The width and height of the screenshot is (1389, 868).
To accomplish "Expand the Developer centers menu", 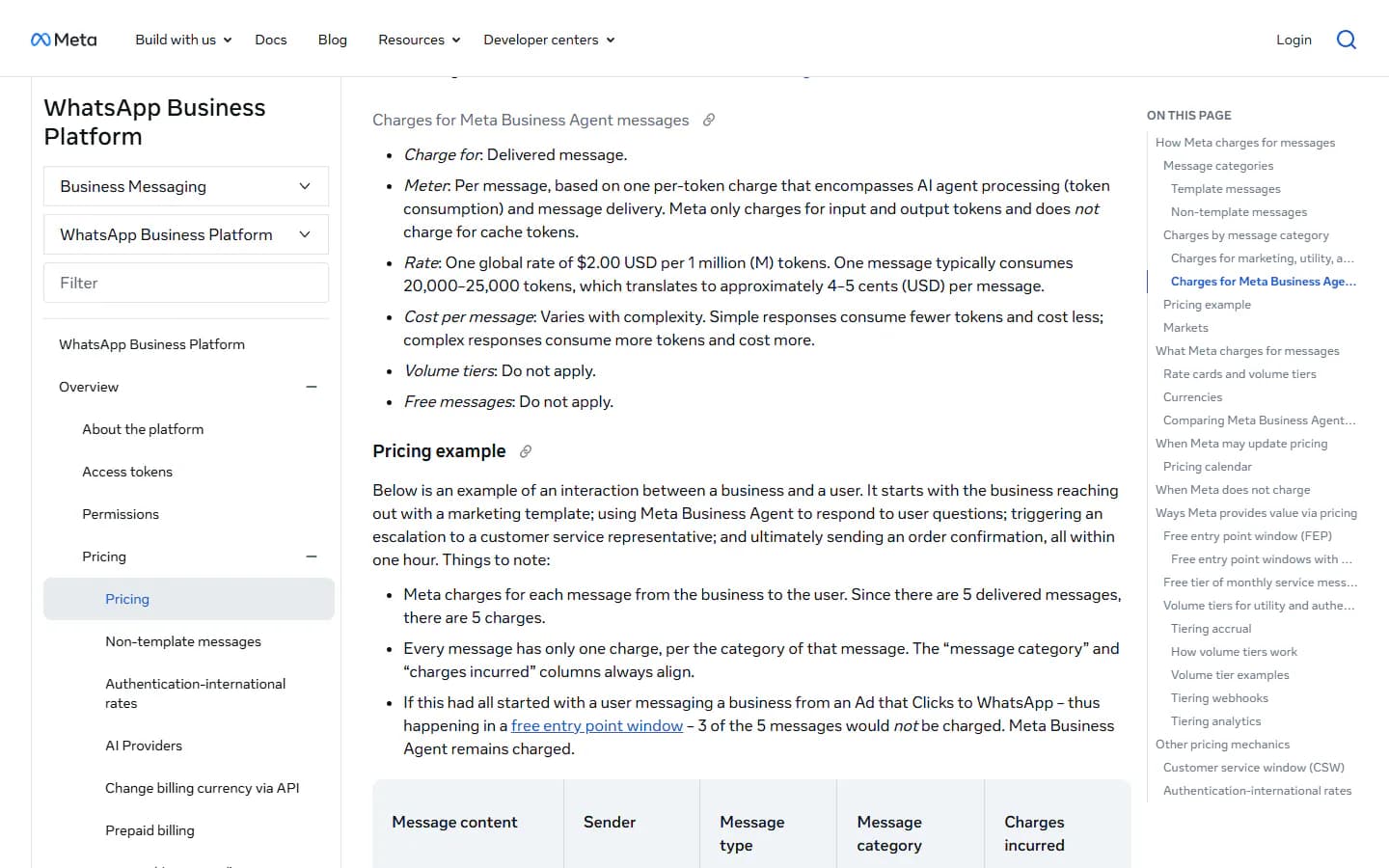I will pos(549,40).
